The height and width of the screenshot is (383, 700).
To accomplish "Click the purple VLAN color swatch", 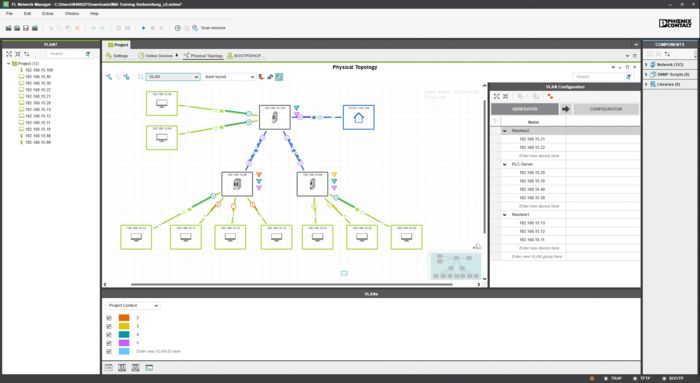I will (x=124, y=343).
